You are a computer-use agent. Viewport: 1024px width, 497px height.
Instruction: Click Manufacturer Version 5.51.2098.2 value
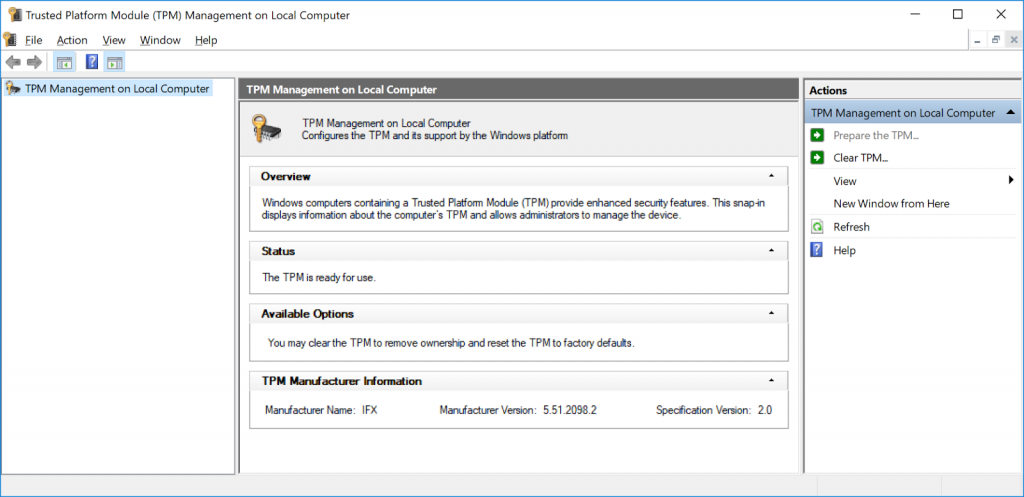coord(570,411)
